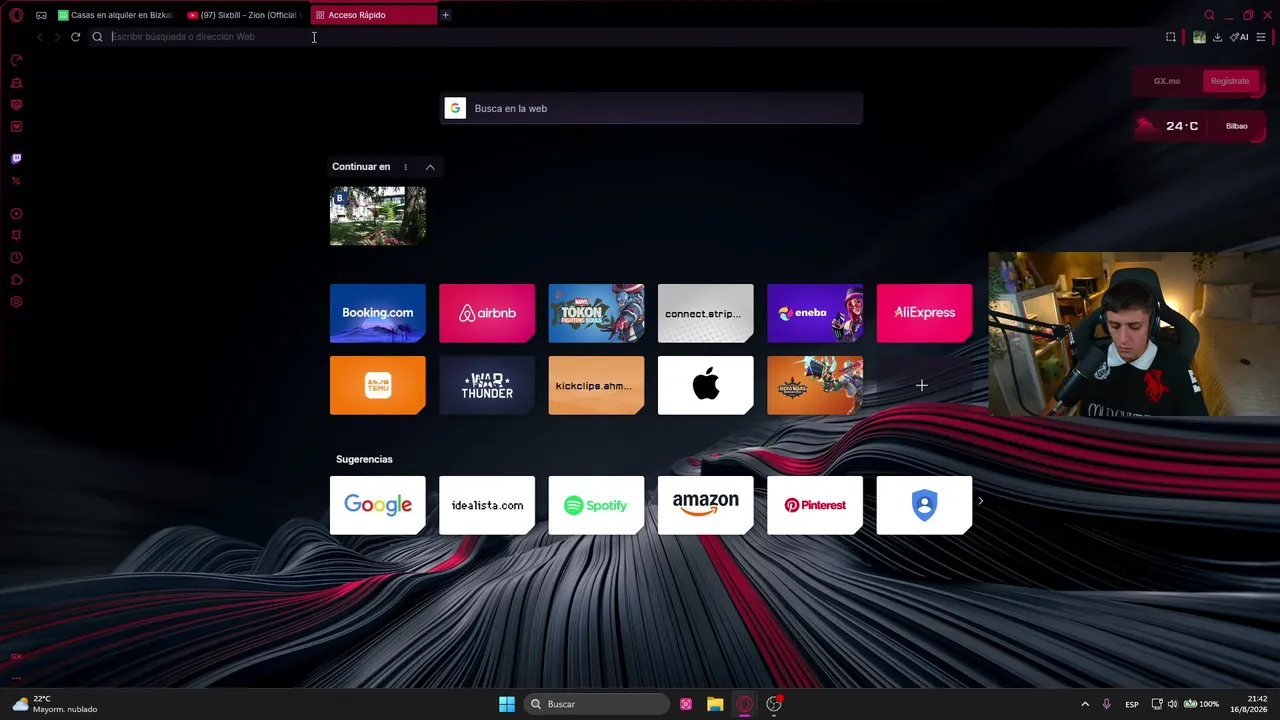Open the kickclips speed dial tile
Image resolution: width=1280 pixels, height=720 pixels.
596,385
